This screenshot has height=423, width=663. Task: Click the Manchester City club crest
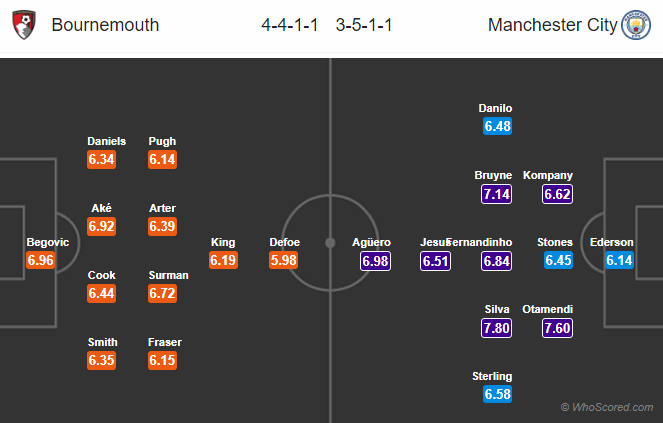click(x=636, y=25)
